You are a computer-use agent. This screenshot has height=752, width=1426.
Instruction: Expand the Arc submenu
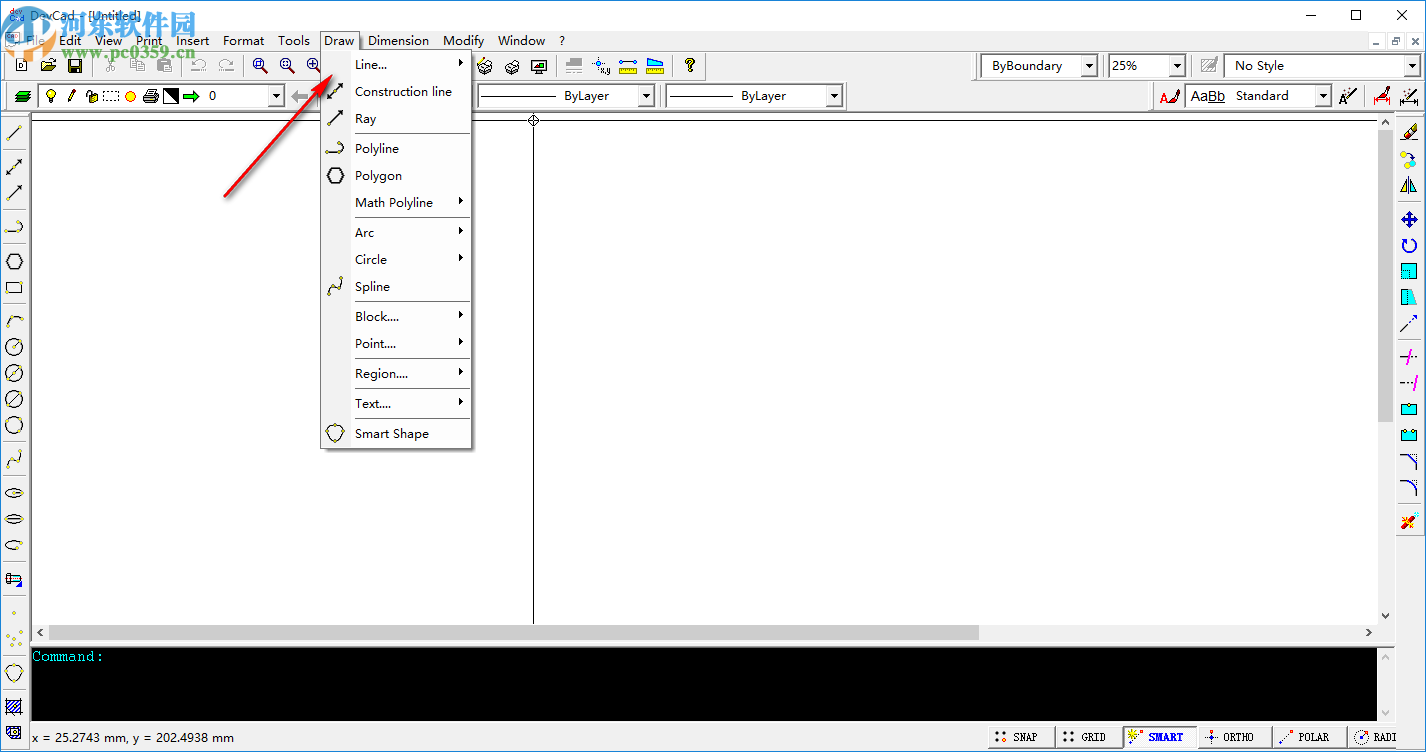click(x=396, y=232)
